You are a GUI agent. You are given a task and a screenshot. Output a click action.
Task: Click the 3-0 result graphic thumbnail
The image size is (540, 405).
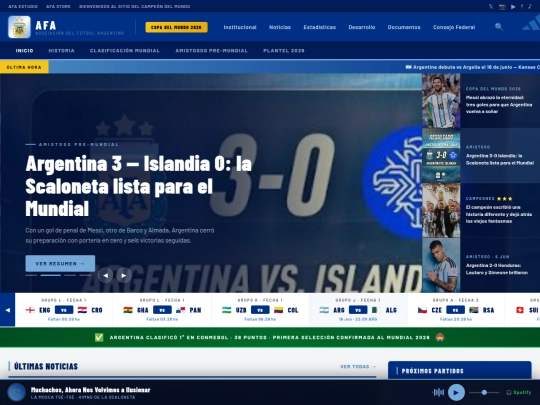[441, 155]
